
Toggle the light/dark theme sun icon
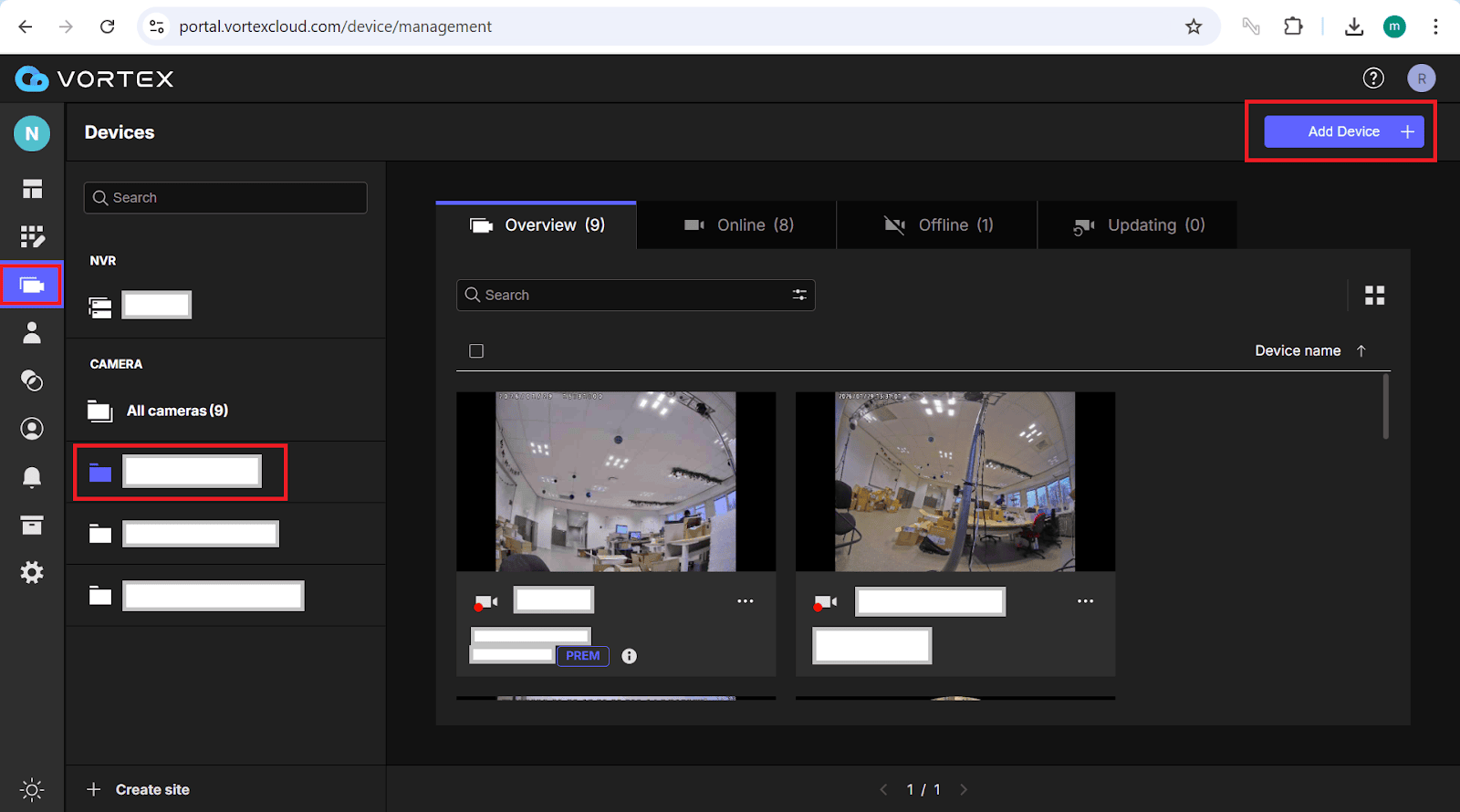[x=32, y=789]
